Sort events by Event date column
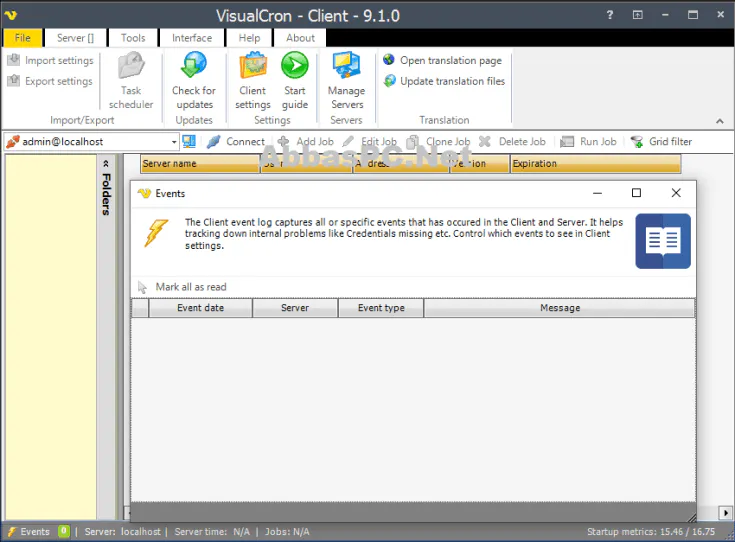The height and width of the screenshot is (542, 735). 201,308
